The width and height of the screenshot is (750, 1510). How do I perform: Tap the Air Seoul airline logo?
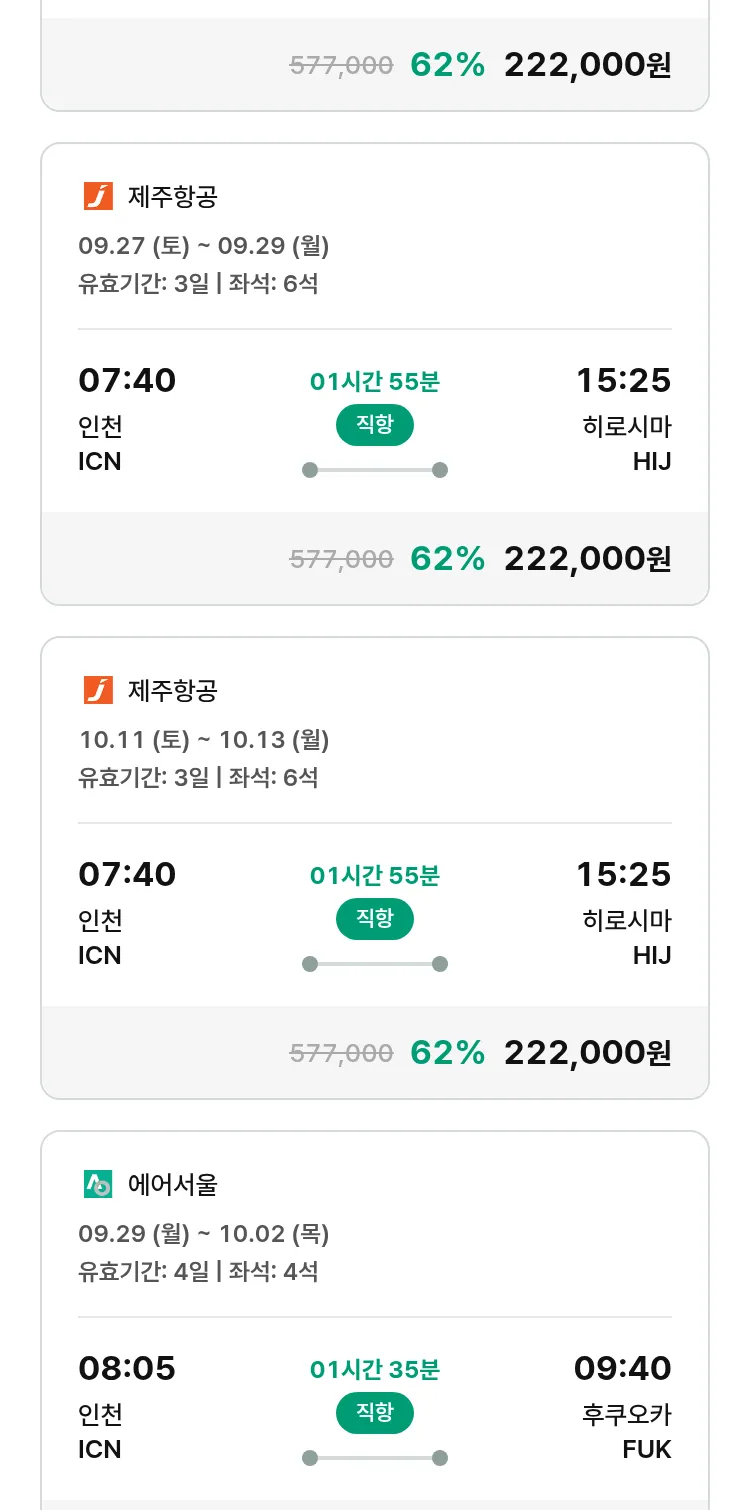98,1184
